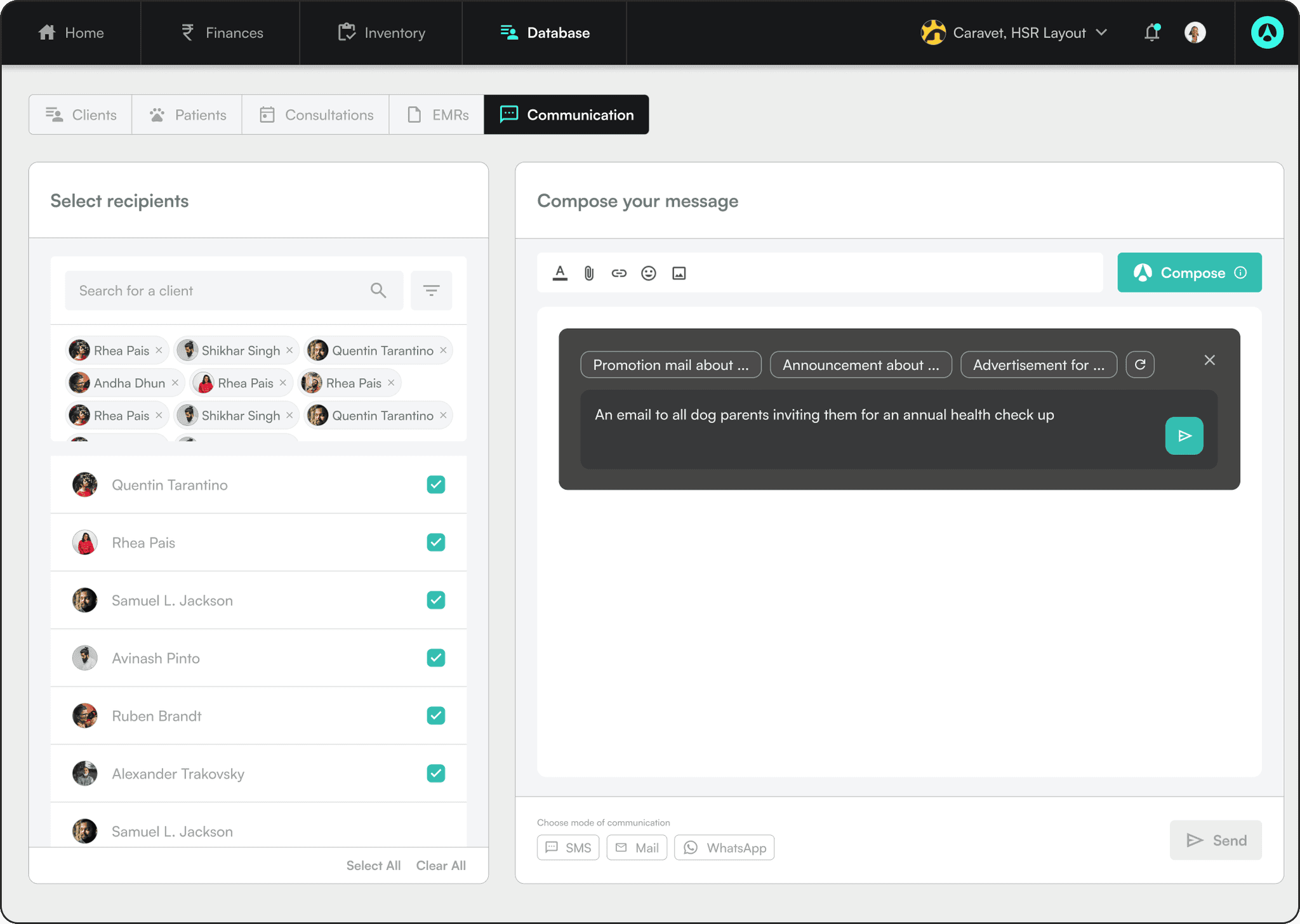Toggle Alexander Trakovsky checkbox
This screenshot has width=1300, height=924.
click(x=435, y=774)
